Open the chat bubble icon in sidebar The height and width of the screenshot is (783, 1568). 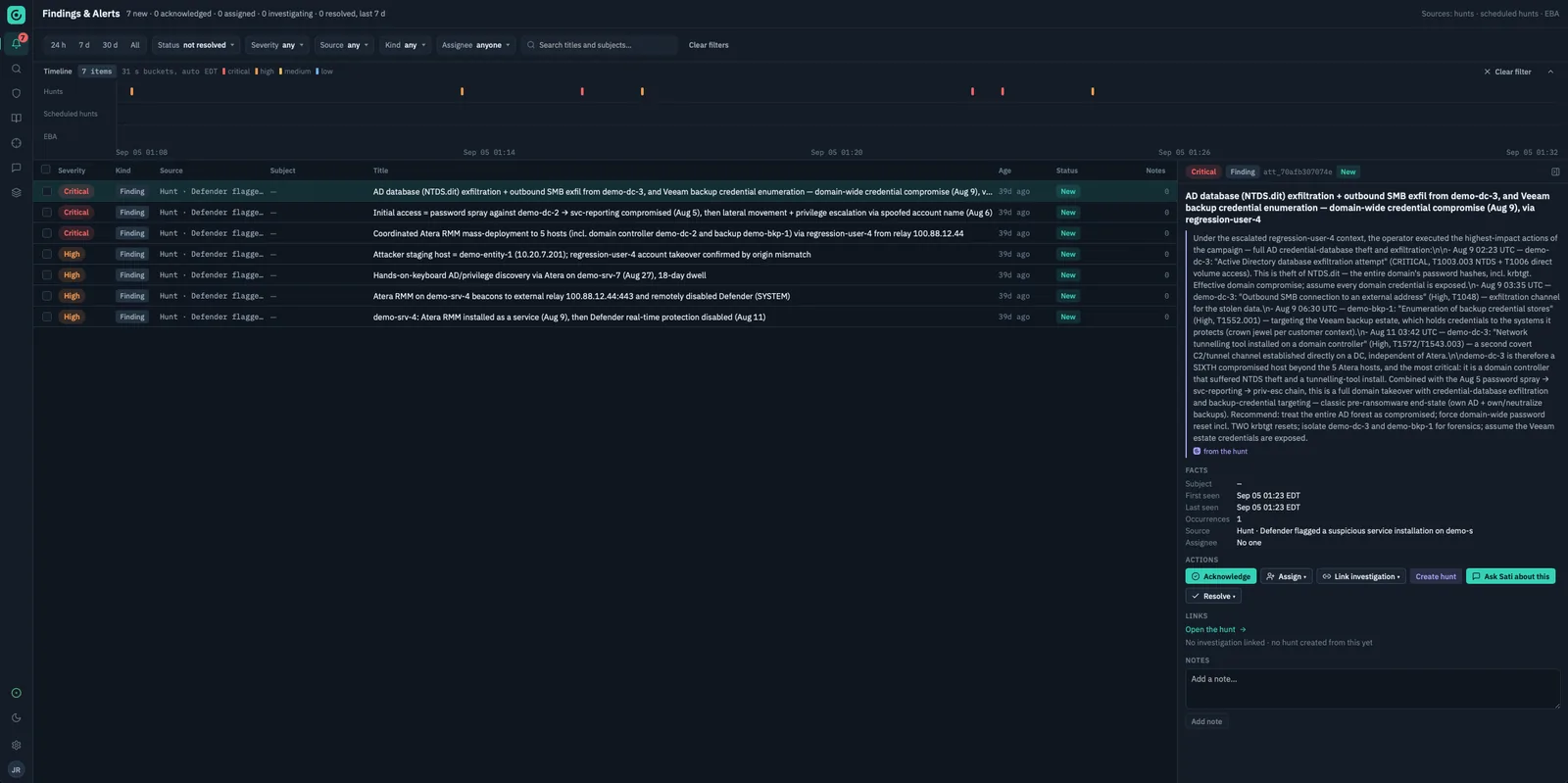pyautogui.click(x=16, y=168)
